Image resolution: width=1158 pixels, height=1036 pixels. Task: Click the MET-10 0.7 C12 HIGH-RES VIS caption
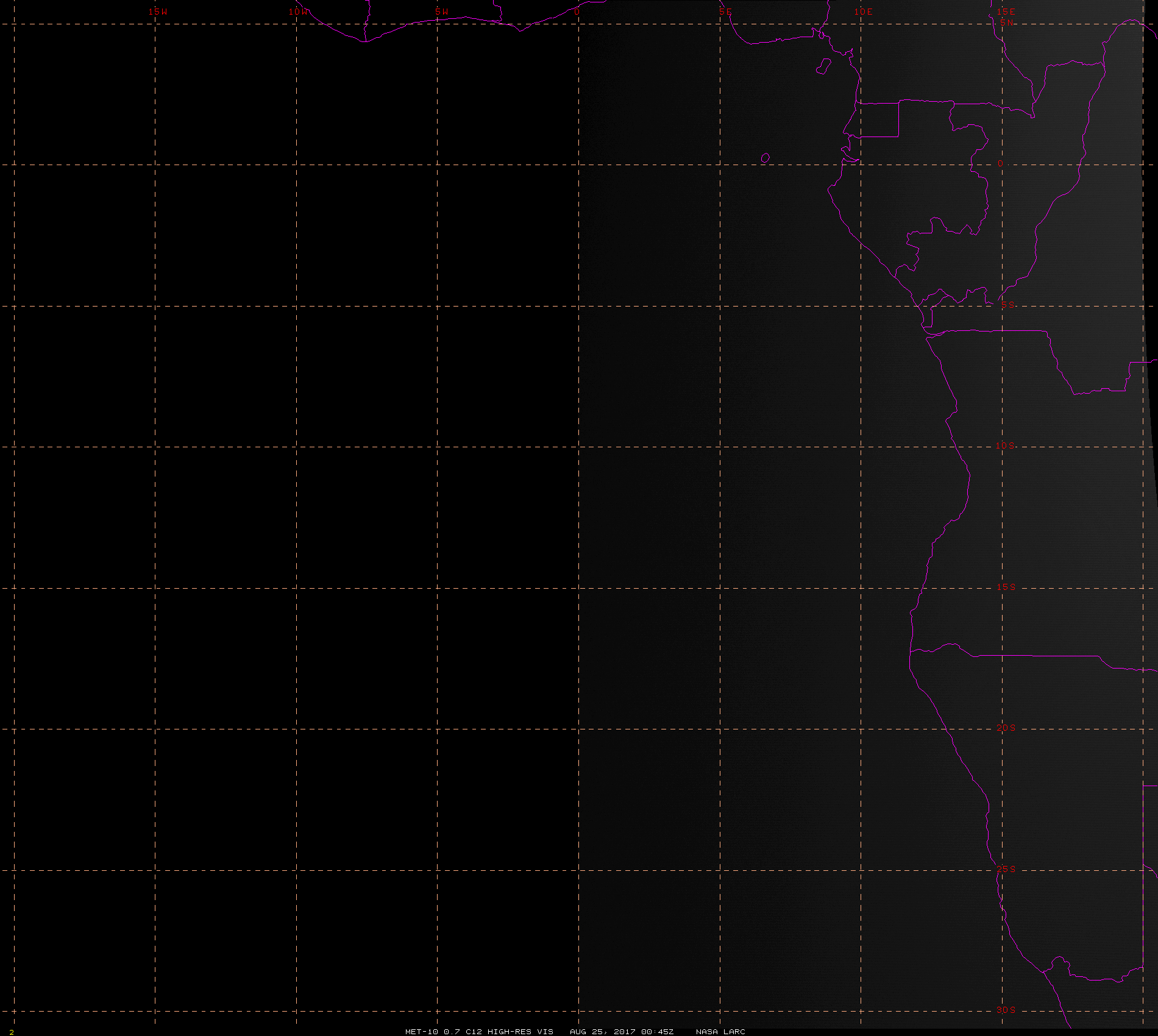pyautogui.click(x=480, y=1031)
